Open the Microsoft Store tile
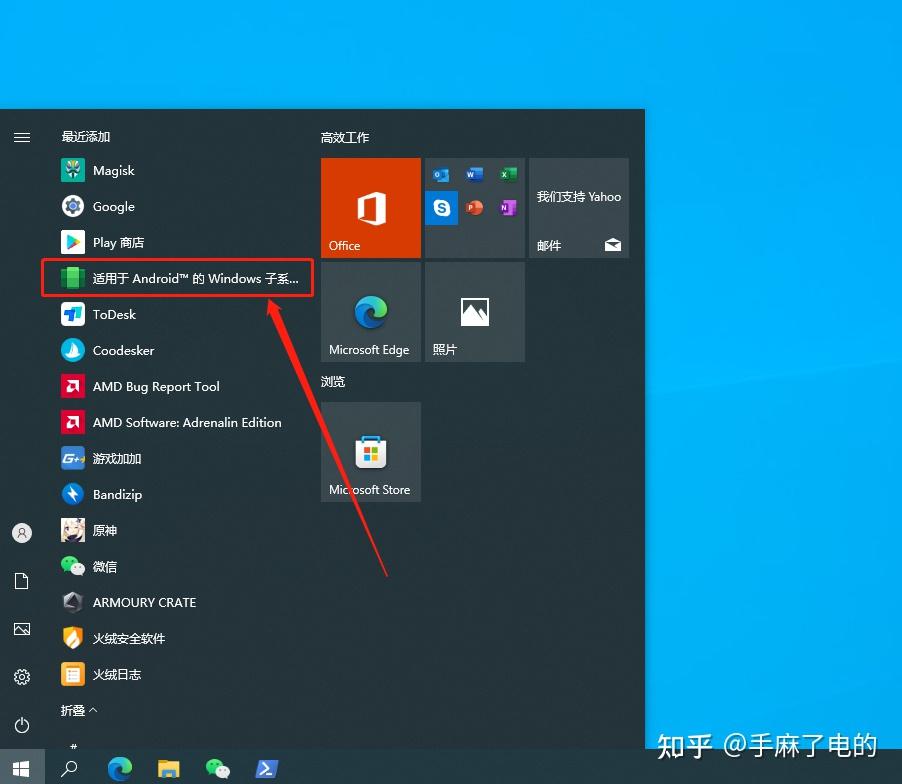The height and width of the screenshot is (784, 902). tap(371, 452)
